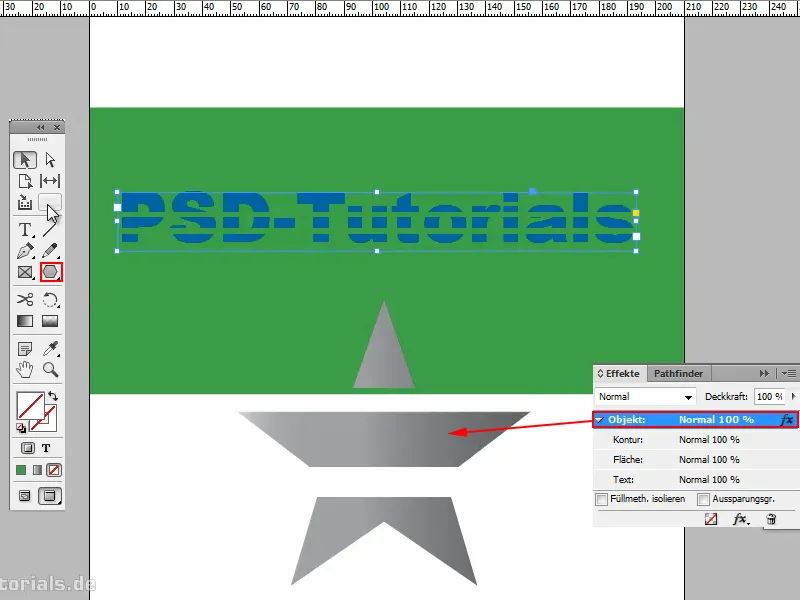Activate the Zoom magnifier tool
The image size is (800, 600).
50,369
